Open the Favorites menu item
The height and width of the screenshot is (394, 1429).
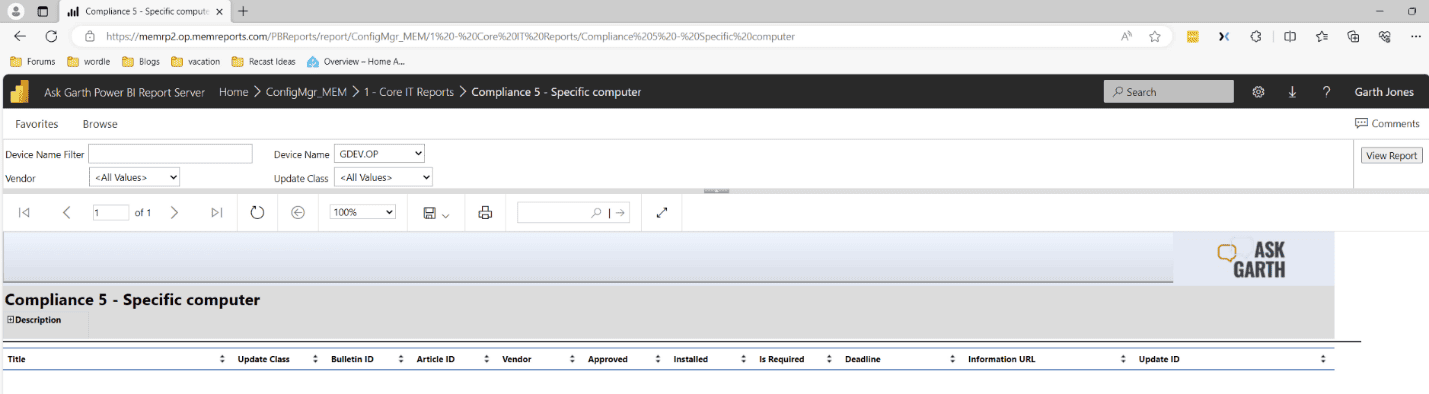[x=37, y=124]
